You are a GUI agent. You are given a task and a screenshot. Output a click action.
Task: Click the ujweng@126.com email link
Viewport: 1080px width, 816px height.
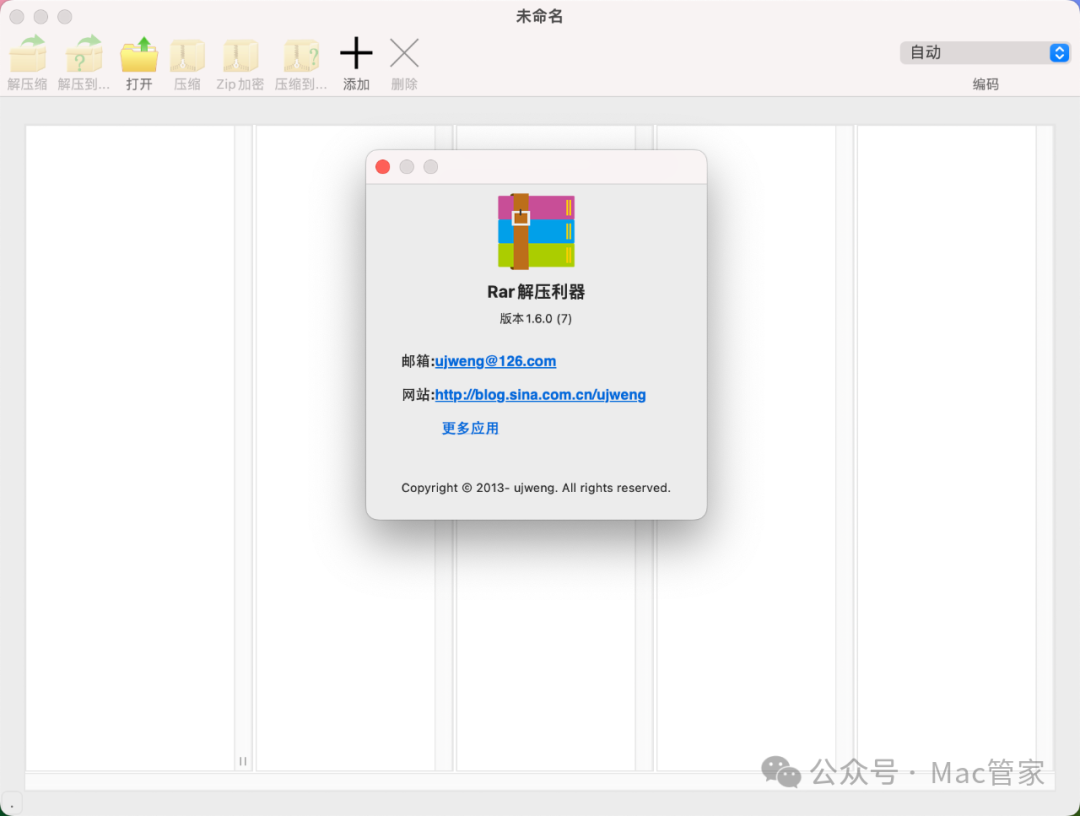click(x=495, y=361)
